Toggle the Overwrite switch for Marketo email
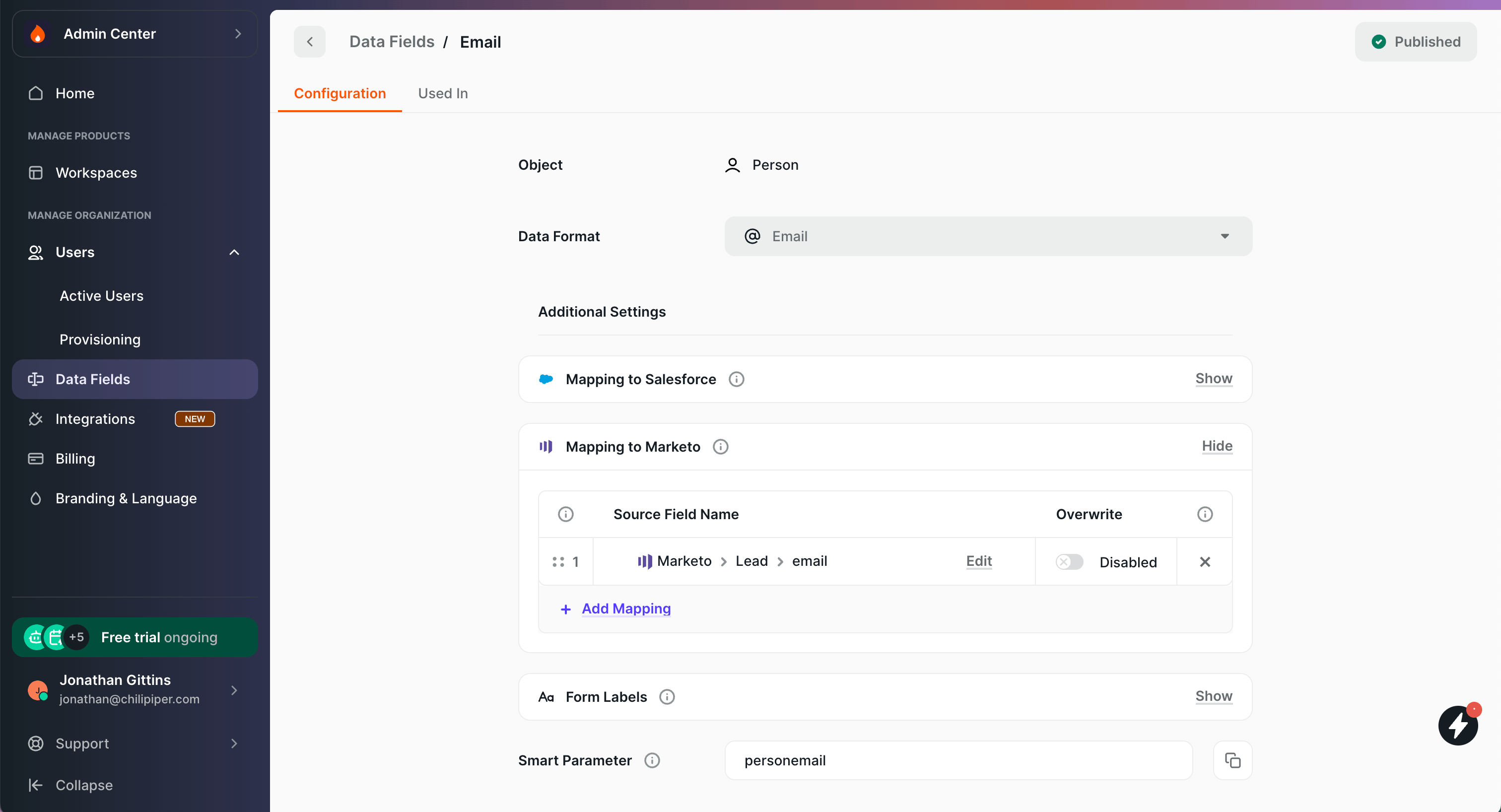1501x812 pixels. click(1069, 561)
